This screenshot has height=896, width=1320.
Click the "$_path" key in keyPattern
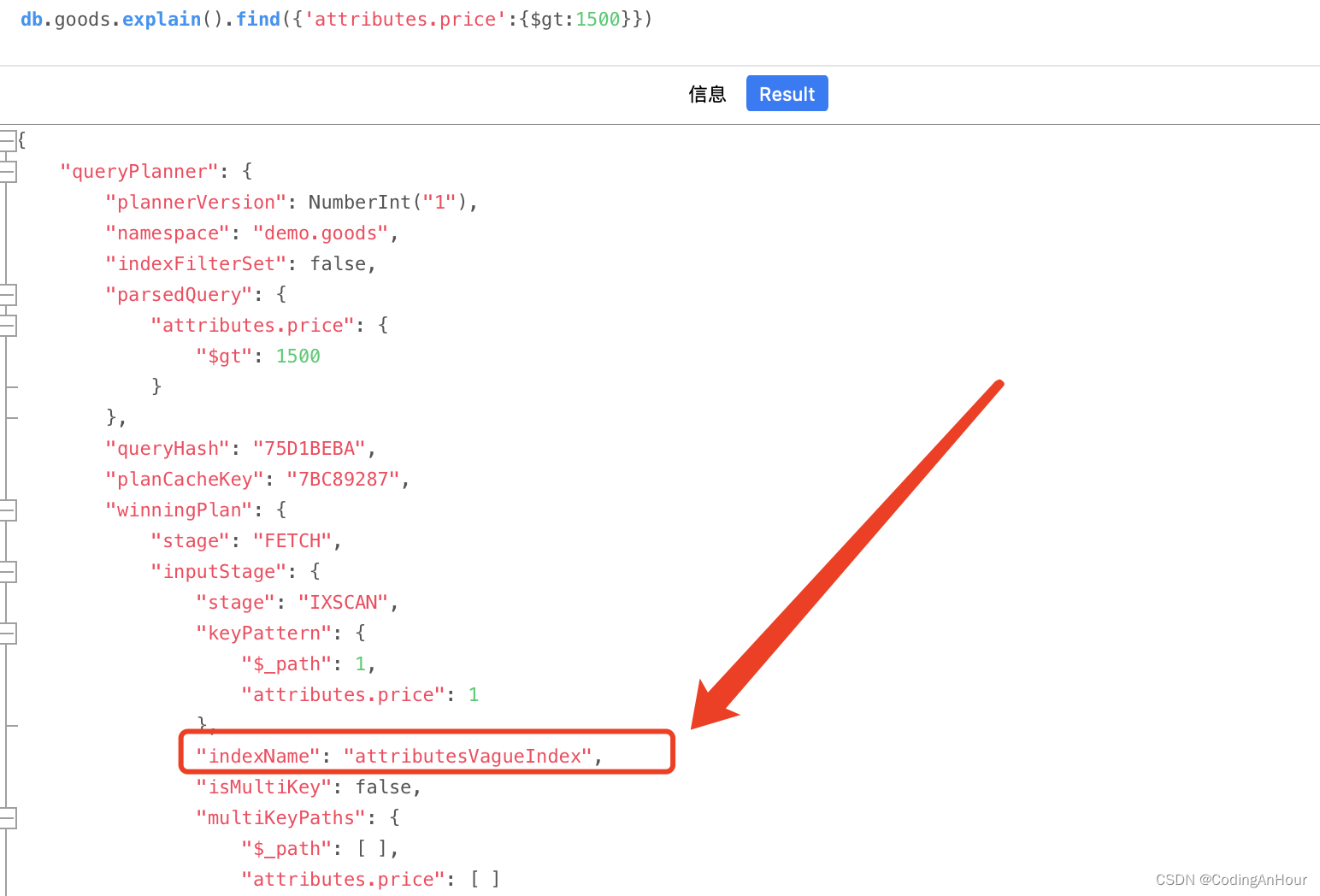click(286, 664)
